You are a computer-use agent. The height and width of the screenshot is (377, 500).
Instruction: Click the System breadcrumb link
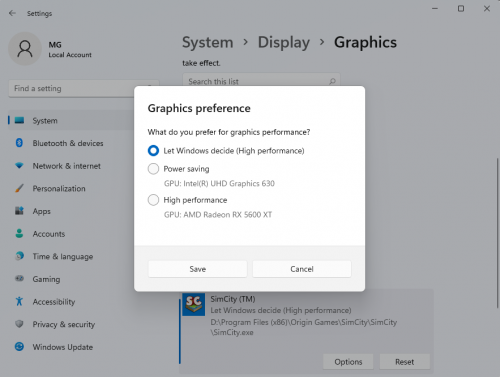[x=207, y=42]
